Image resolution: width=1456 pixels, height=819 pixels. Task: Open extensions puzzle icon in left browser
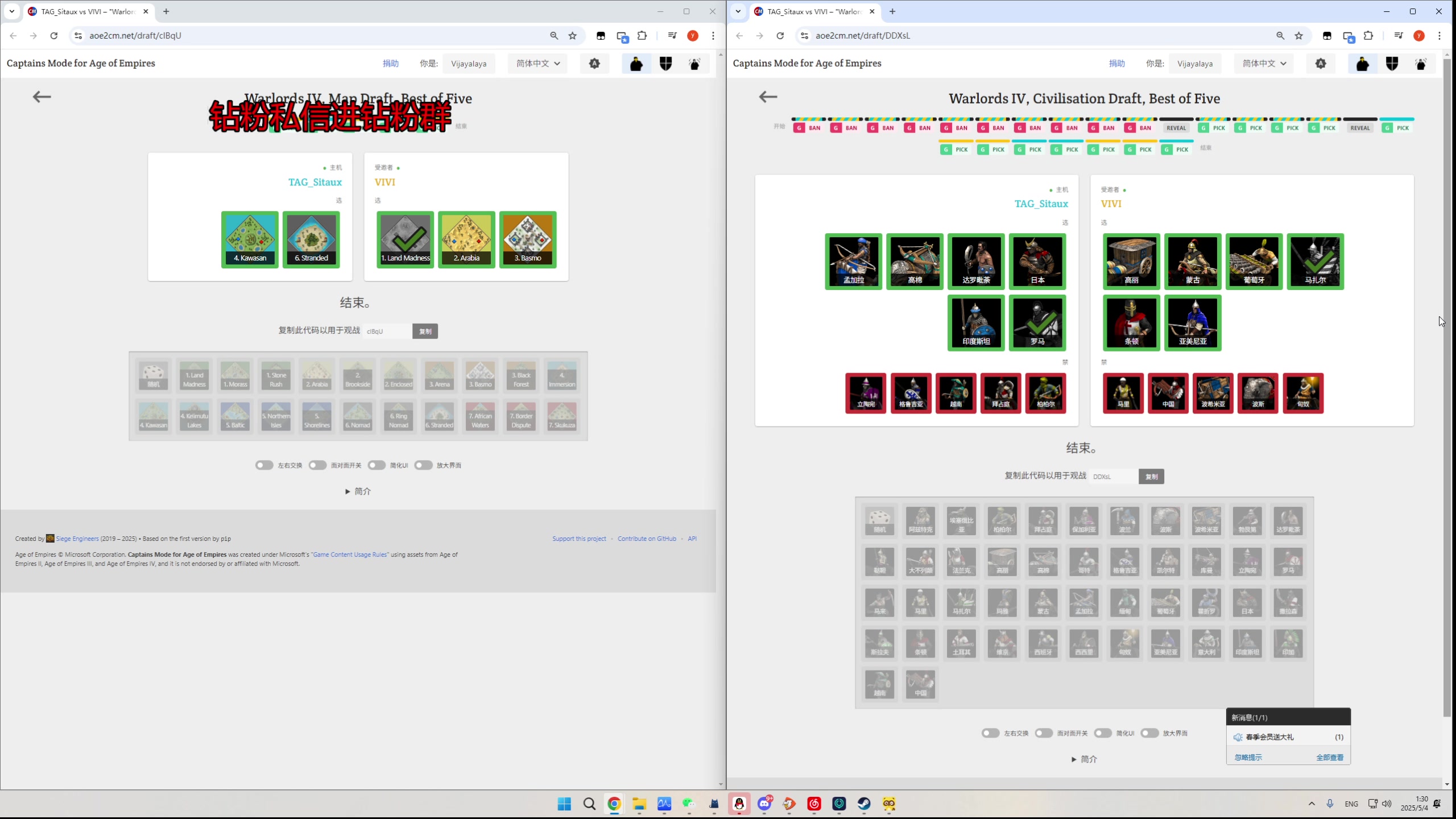[642, 35]
